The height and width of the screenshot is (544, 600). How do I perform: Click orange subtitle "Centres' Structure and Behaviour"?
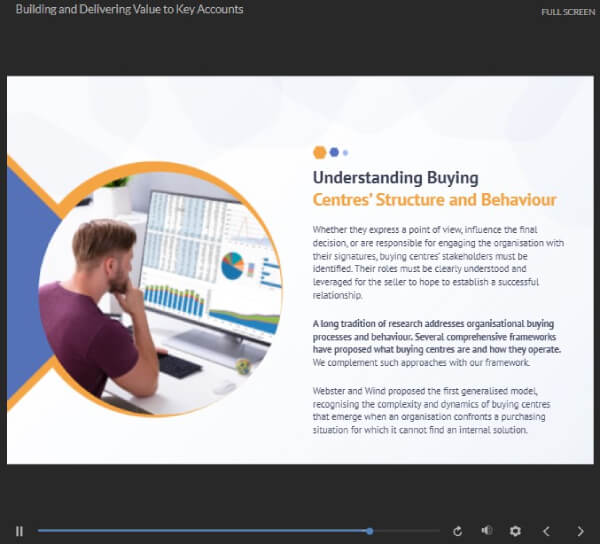click(434, 200)
